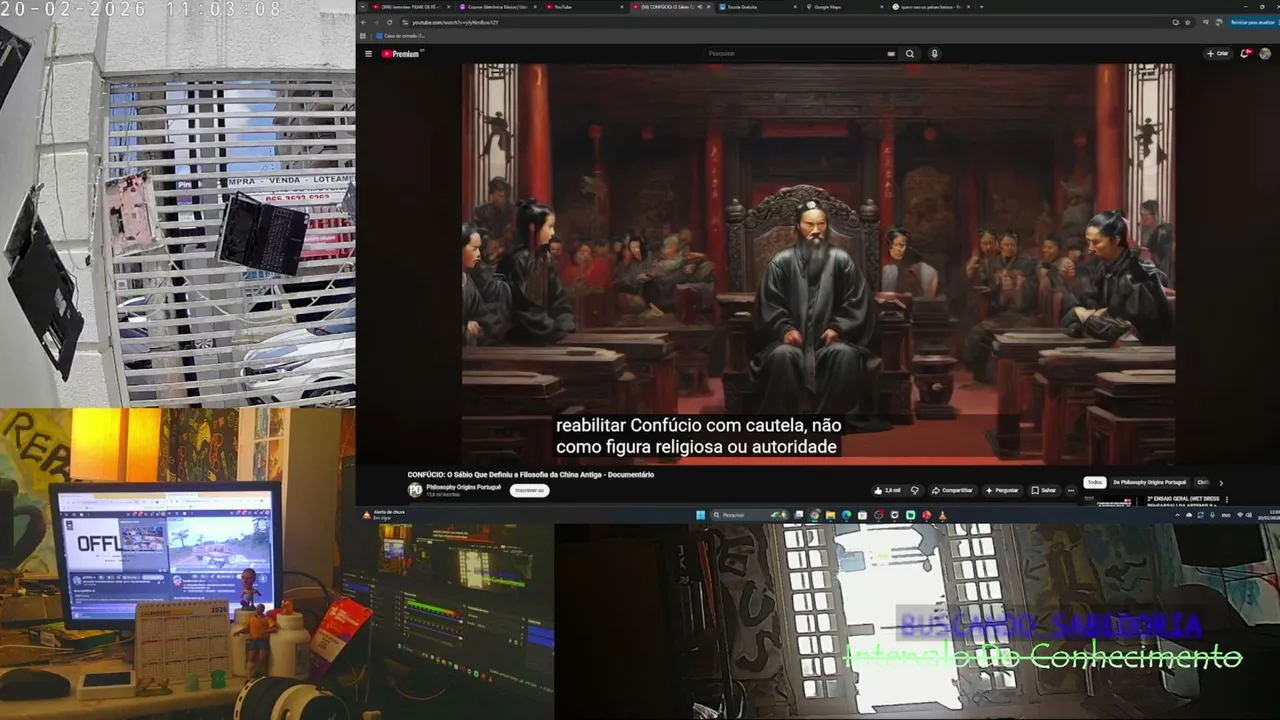Click the Reiniciar para atualizar browser button

pos(1251,22)
